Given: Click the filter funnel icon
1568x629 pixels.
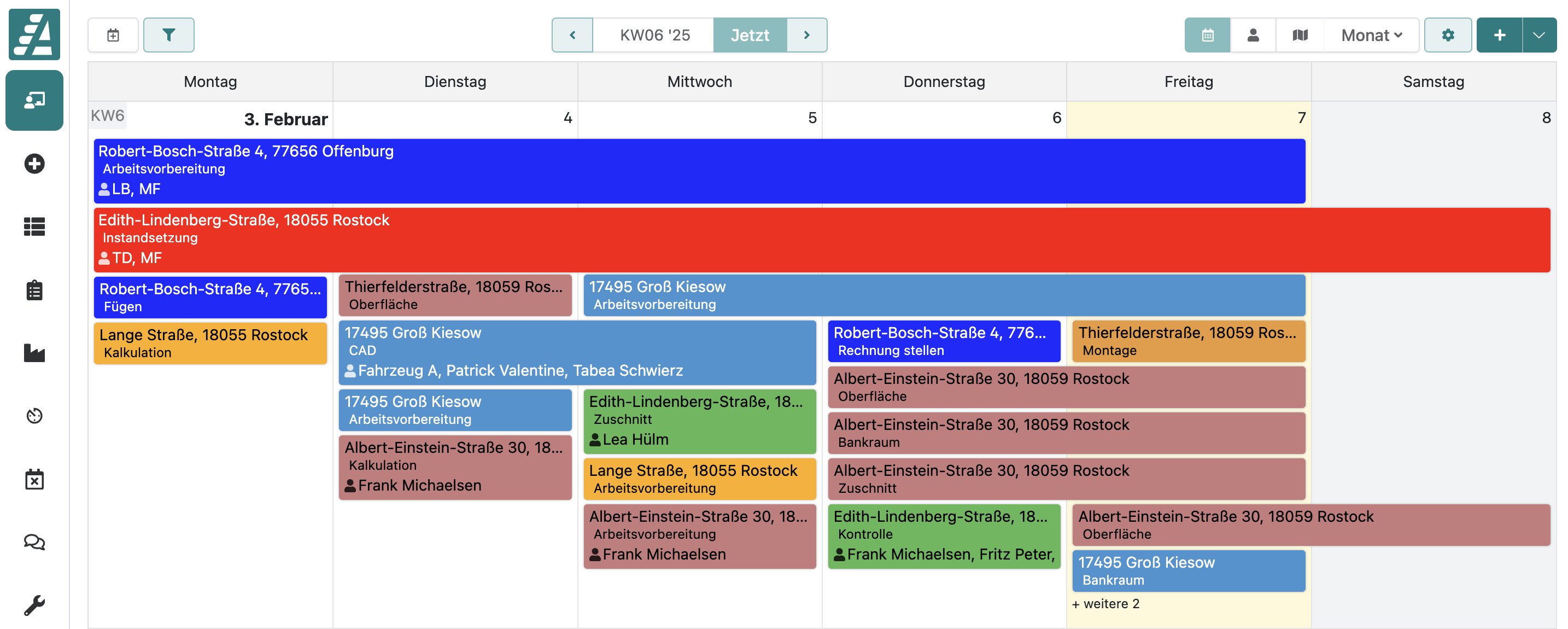Looking at the screenshot, I should tap(168, 36).
